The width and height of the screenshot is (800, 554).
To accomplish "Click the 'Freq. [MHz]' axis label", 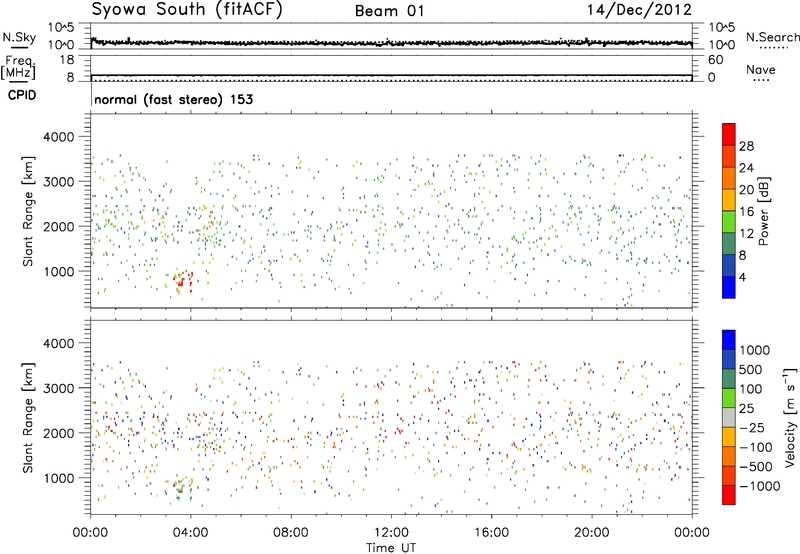I will click(x=19, y=68).
